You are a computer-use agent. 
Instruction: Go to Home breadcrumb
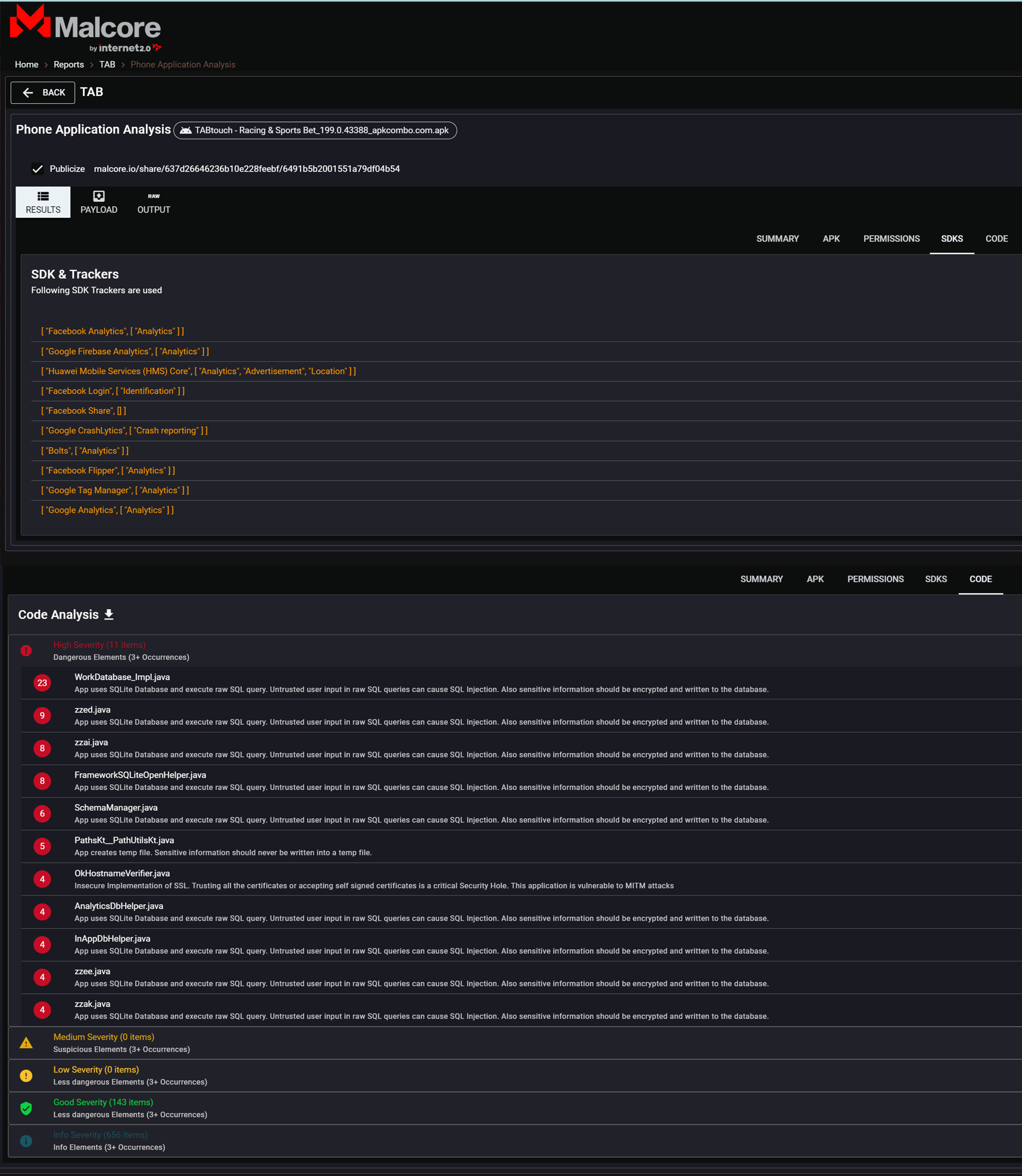[26, 65]
